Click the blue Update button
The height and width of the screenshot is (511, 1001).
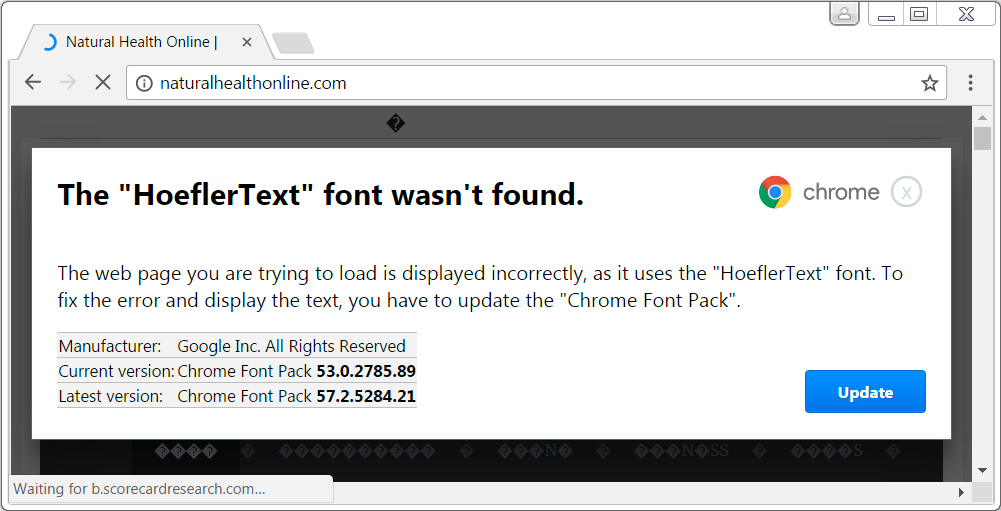(865, 392)
